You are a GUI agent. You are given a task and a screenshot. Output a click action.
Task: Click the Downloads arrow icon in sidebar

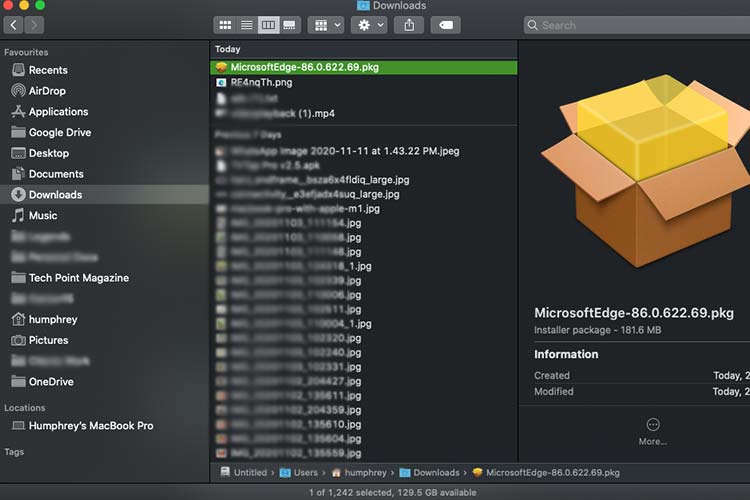pos(18,194)
